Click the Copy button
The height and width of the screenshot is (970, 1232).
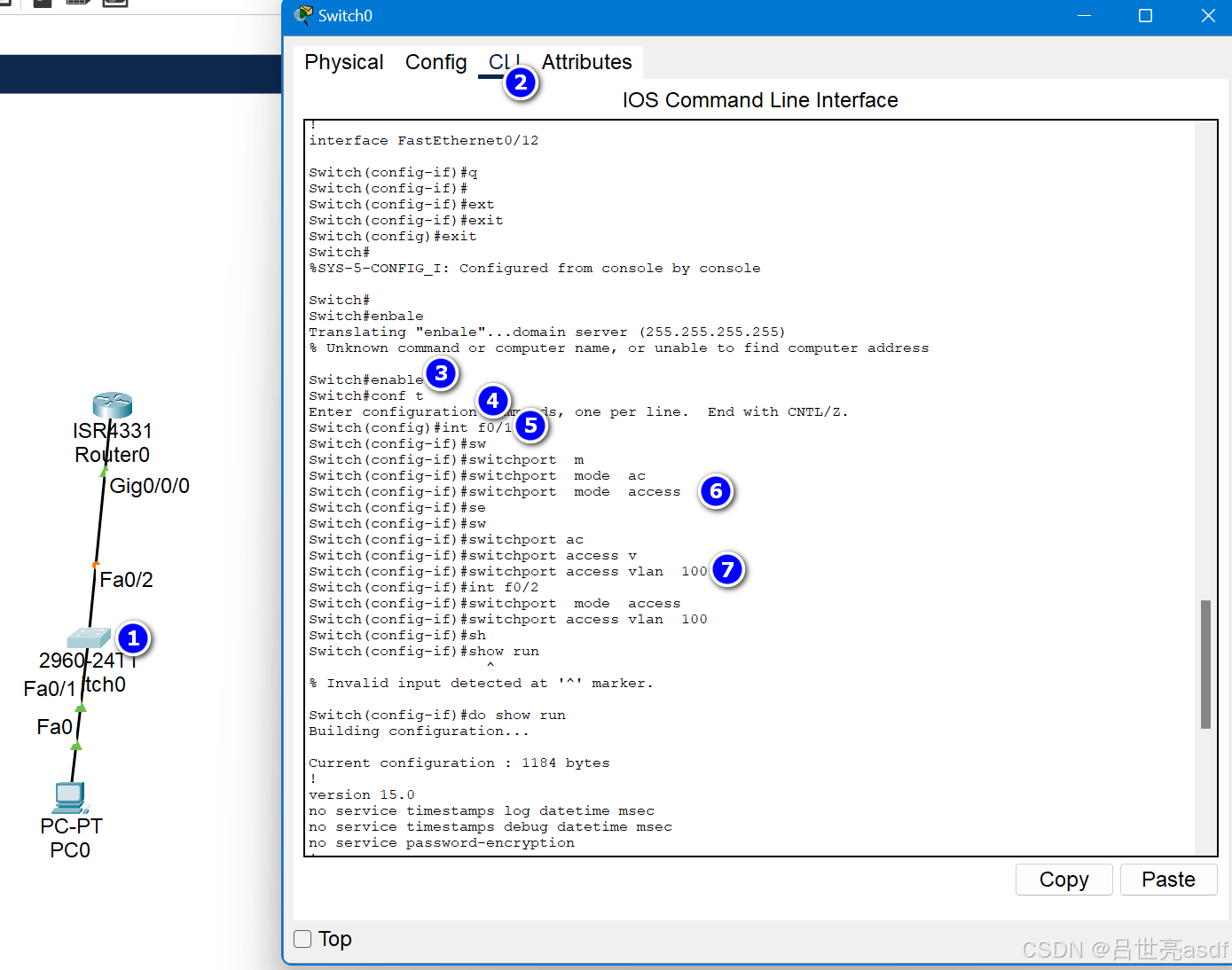(x=1063, y=880)
